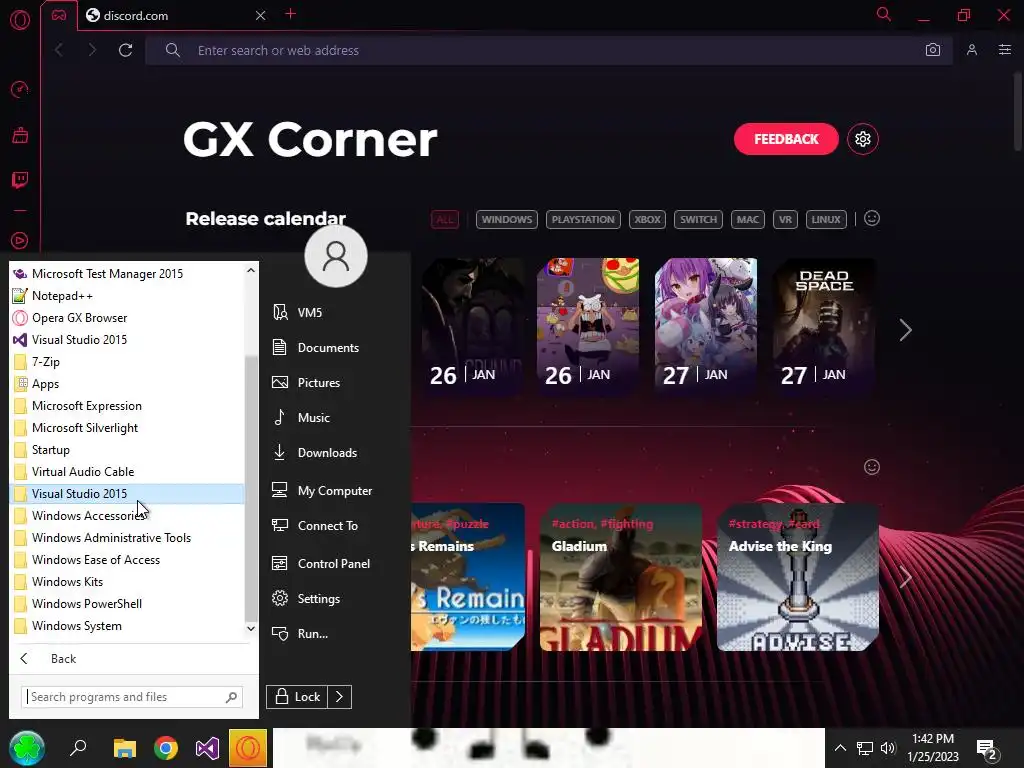The height and width of the screenshot is (768, 1024).
Task: Reload the current page
Action: tap(125, 50)
